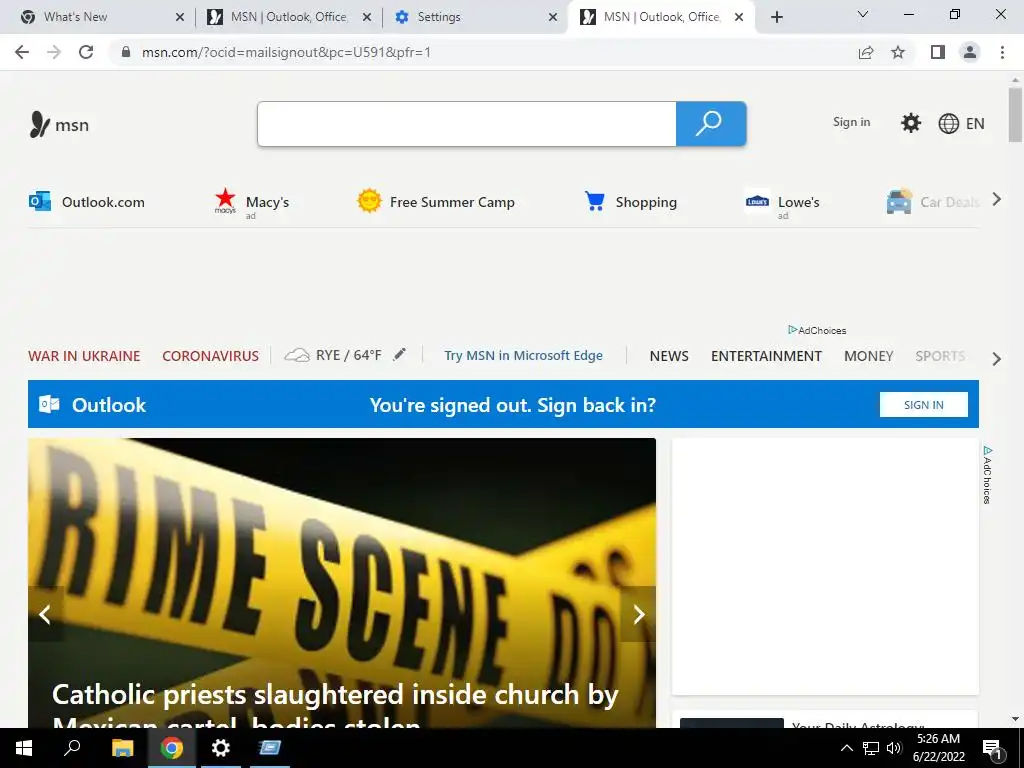Open the Macy's red star shortcut
Screen dimensions: 1024x768
(225, 200)
